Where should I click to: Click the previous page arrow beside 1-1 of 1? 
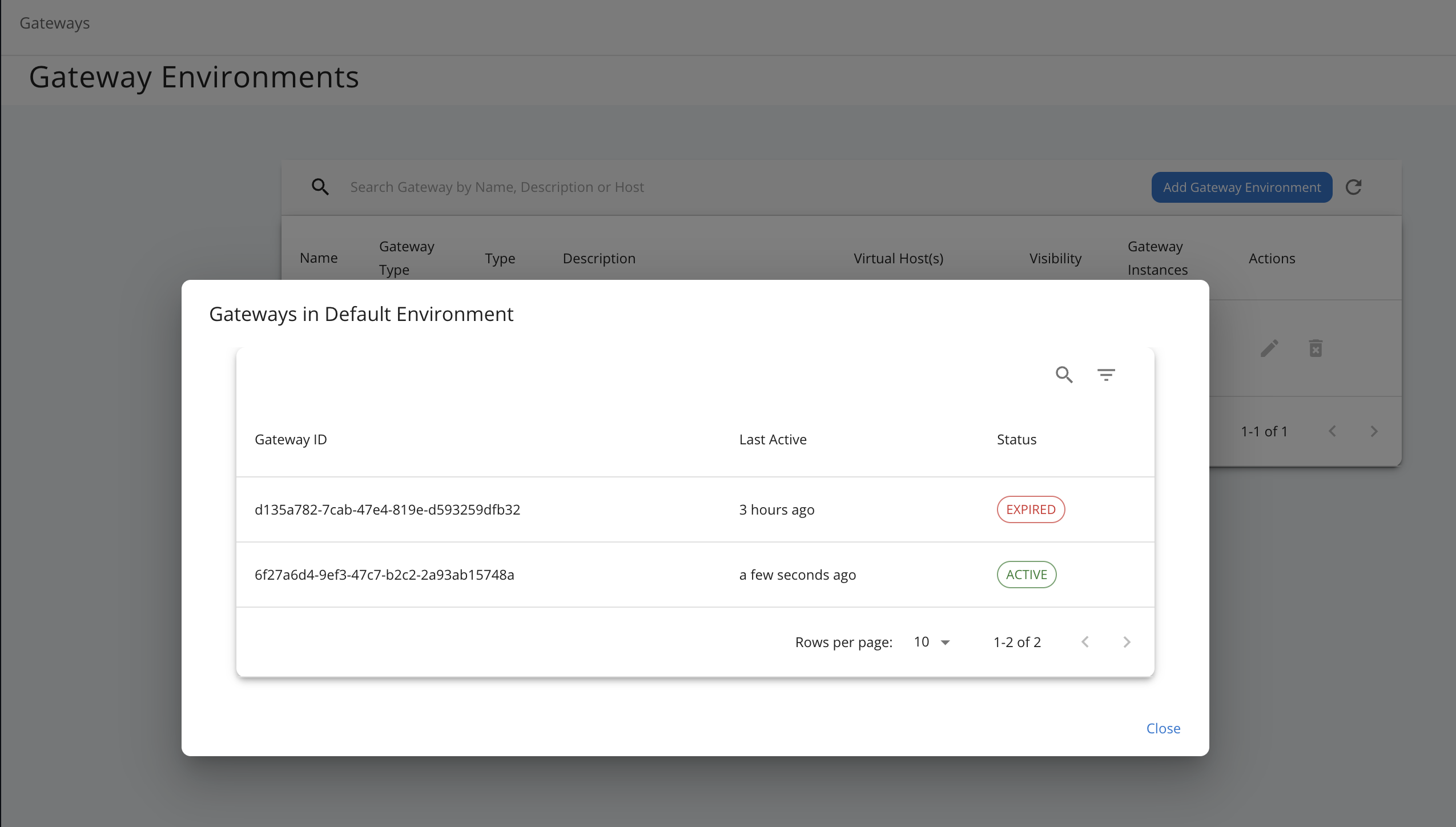(x=1332, y=432)
